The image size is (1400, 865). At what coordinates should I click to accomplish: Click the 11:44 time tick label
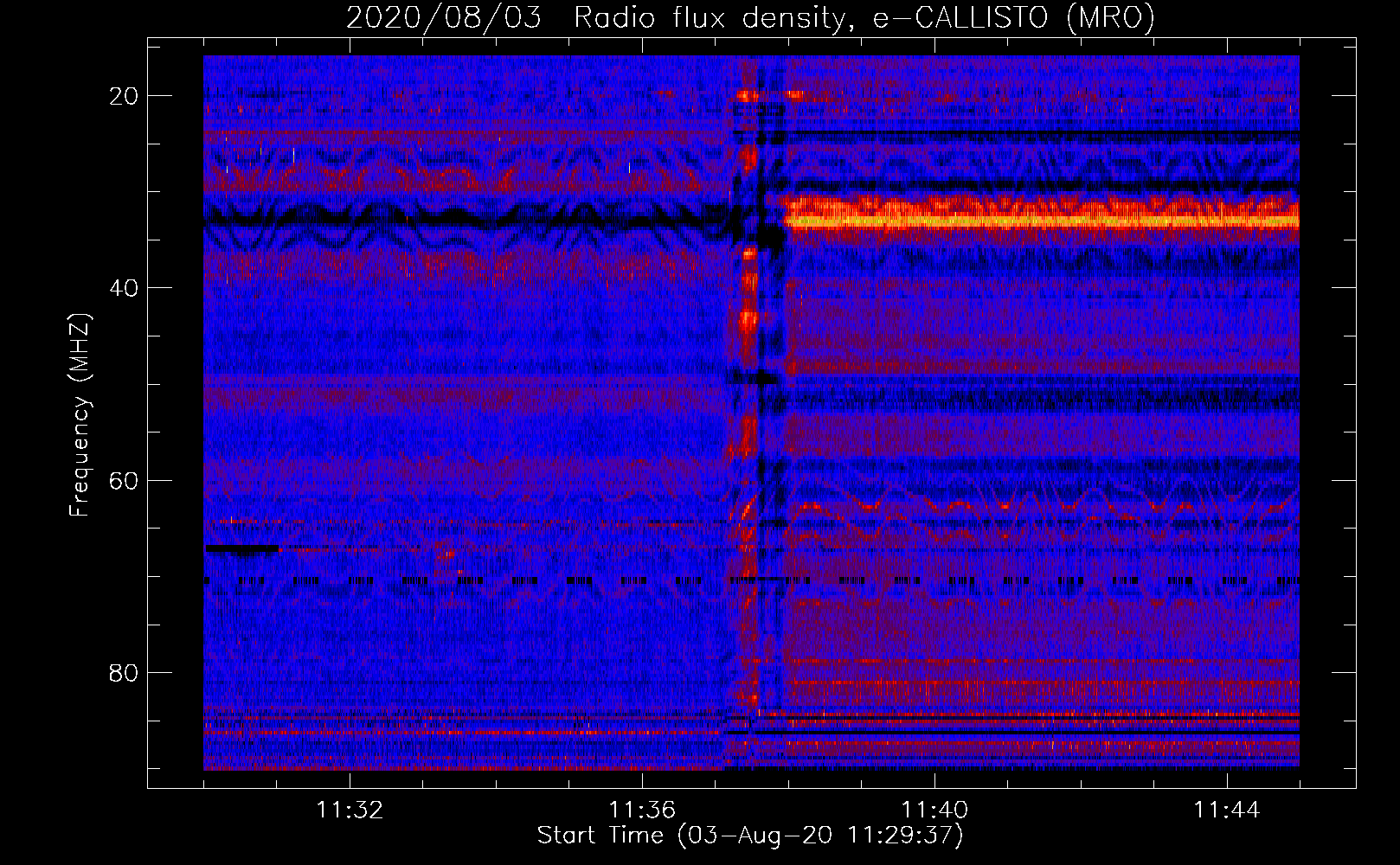pyautogui.click(x=1227, y=811)
